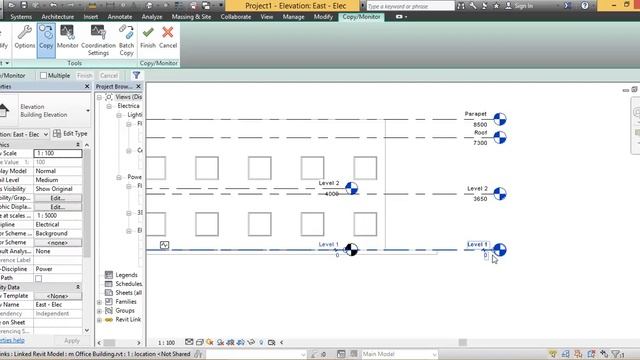Click the 1:100 scale in view bar

click(166, 342)
